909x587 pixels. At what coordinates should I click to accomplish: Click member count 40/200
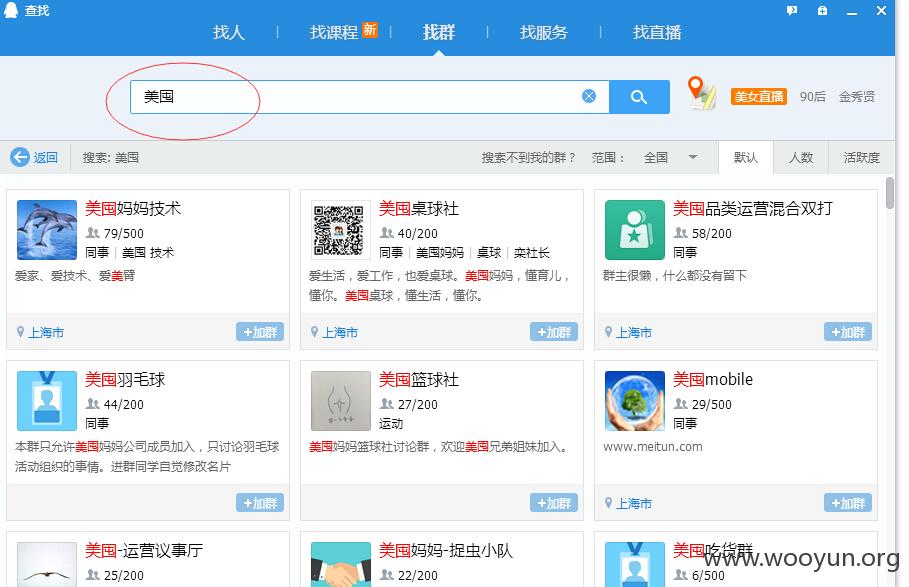click(x=417, y=234)
